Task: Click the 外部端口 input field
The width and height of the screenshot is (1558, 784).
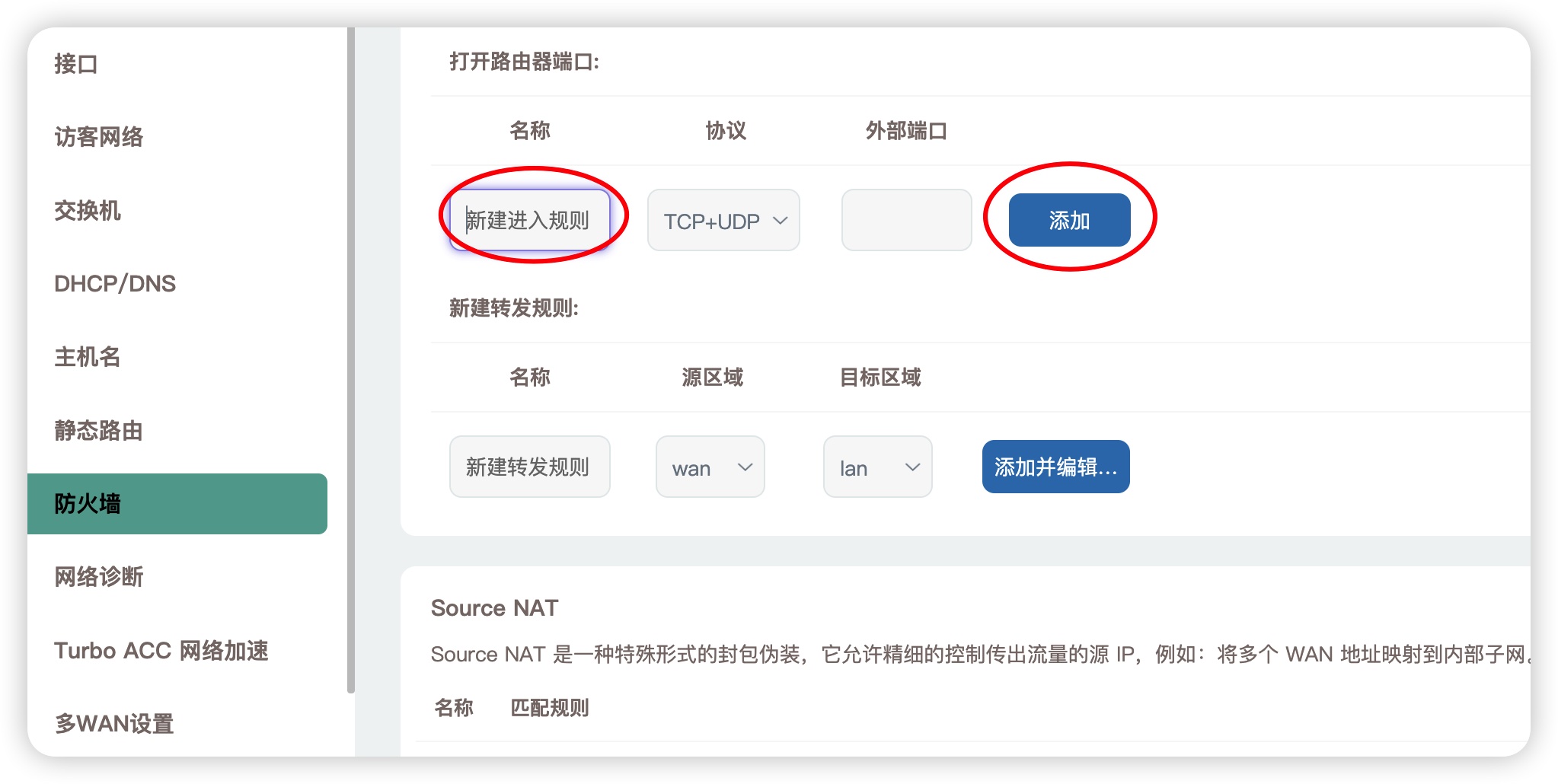Action: (x=906, y=219)
